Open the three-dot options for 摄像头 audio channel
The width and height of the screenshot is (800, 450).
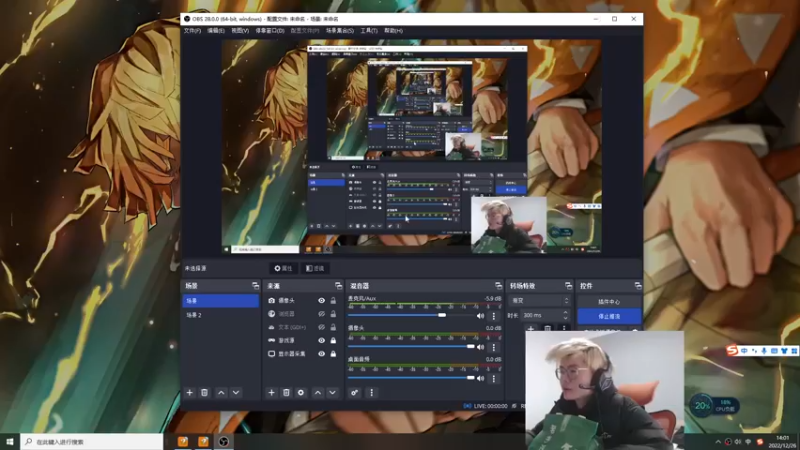pos(493,347)
